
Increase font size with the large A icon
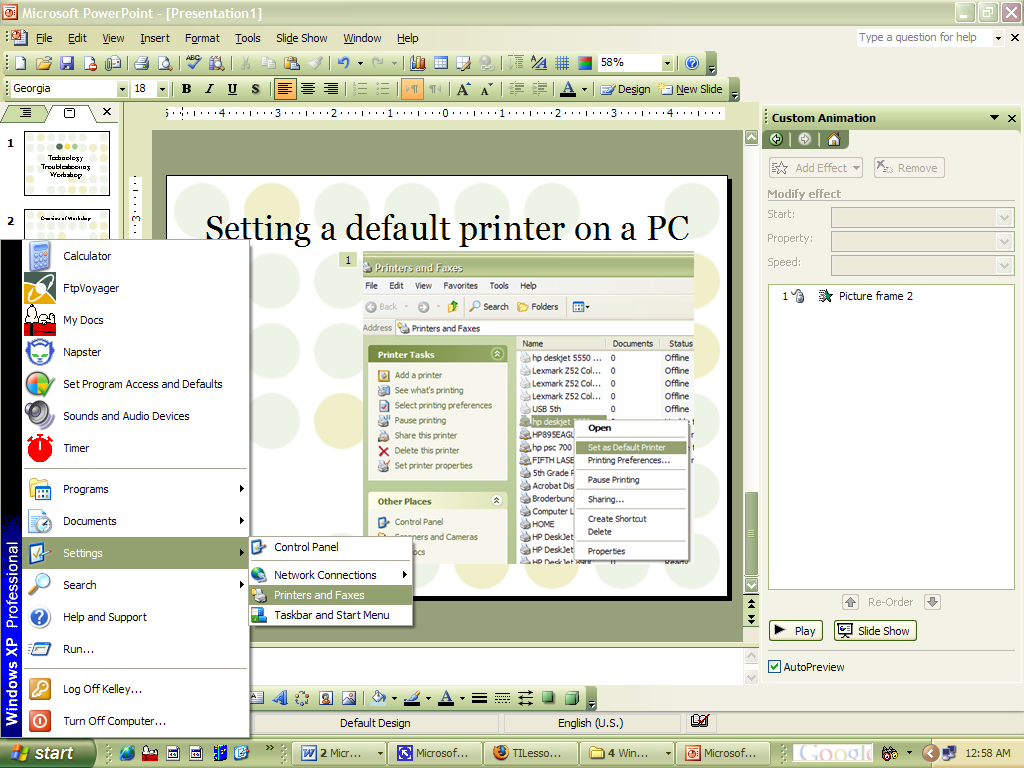(463, 89)
